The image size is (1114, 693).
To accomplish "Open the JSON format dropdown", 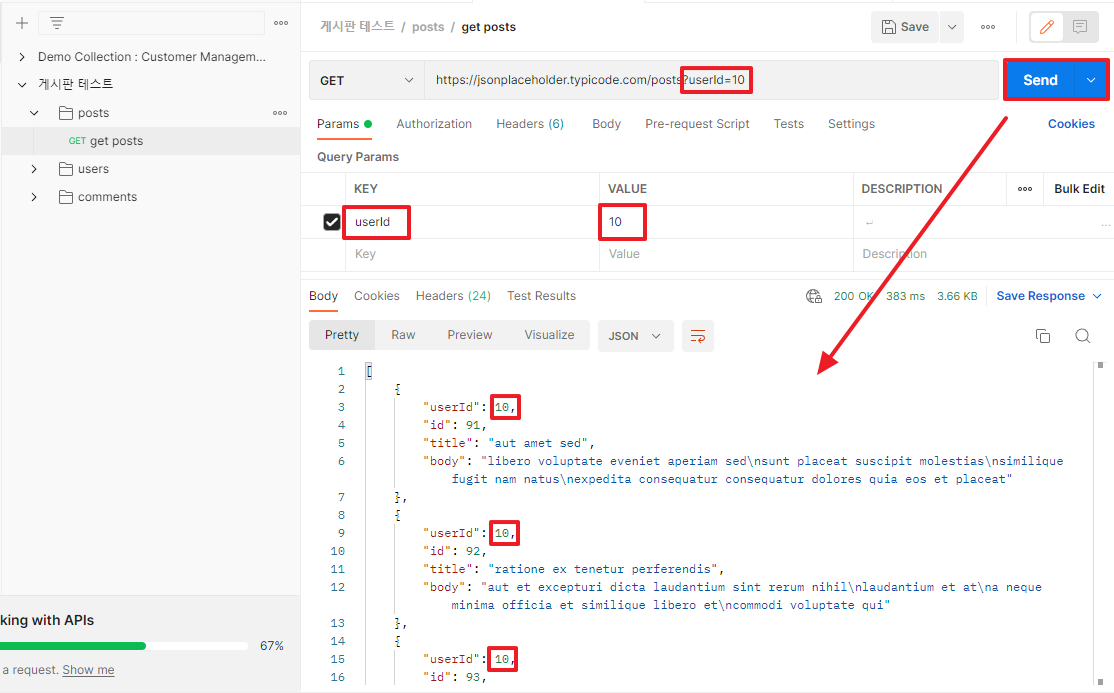I will tap(634, 336).
